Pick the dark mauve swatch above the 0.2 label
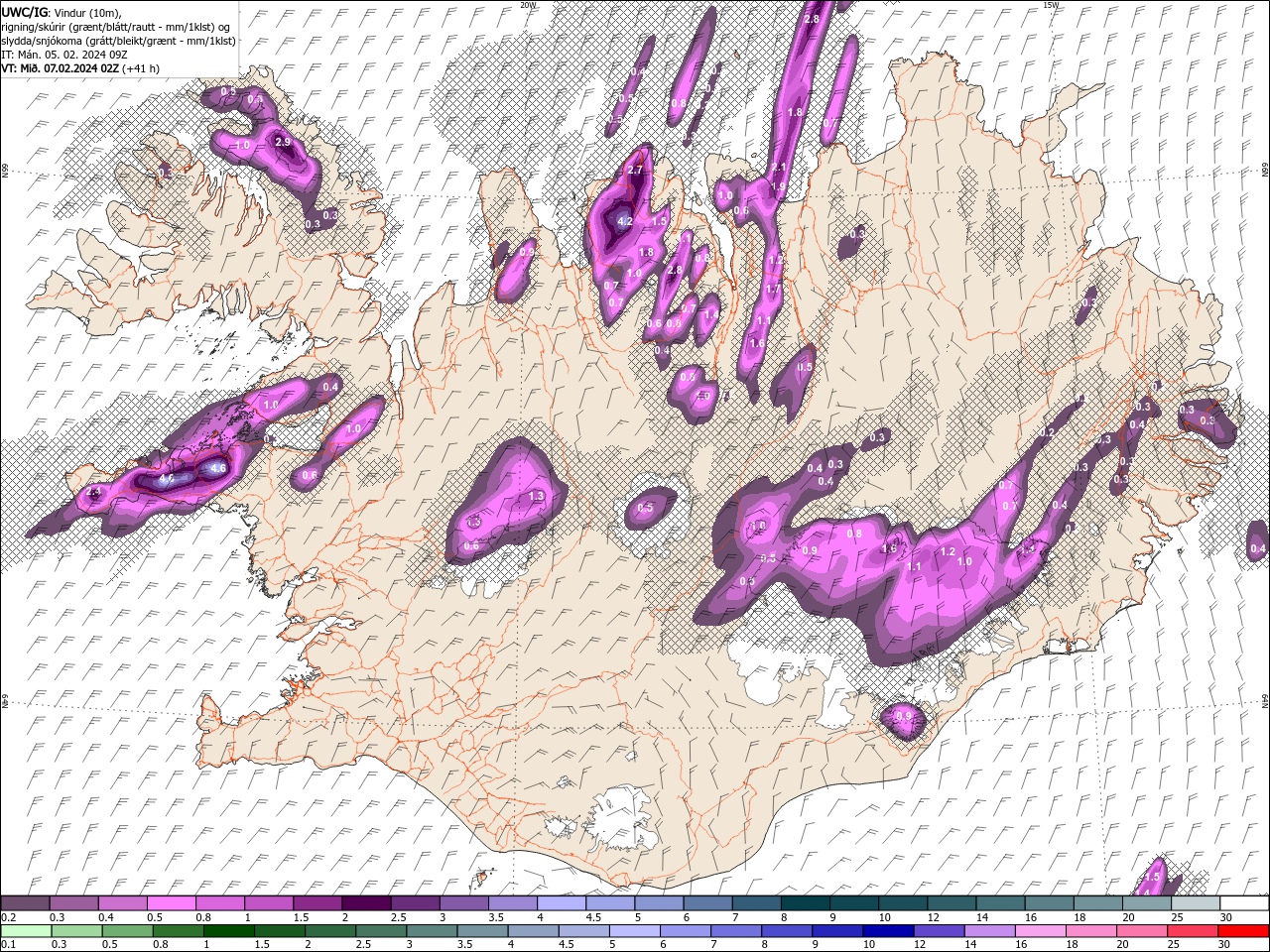This screenshot has width=1270, height=952. tap(25, 903)
